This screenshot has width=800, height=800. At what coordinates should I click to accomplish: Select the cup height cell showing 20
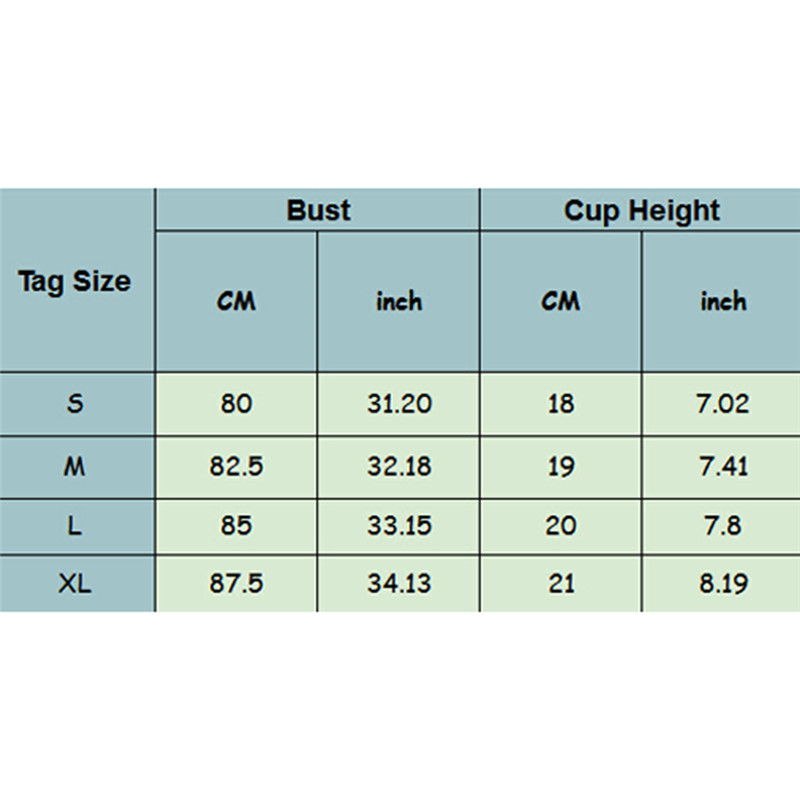coord(561,526)
